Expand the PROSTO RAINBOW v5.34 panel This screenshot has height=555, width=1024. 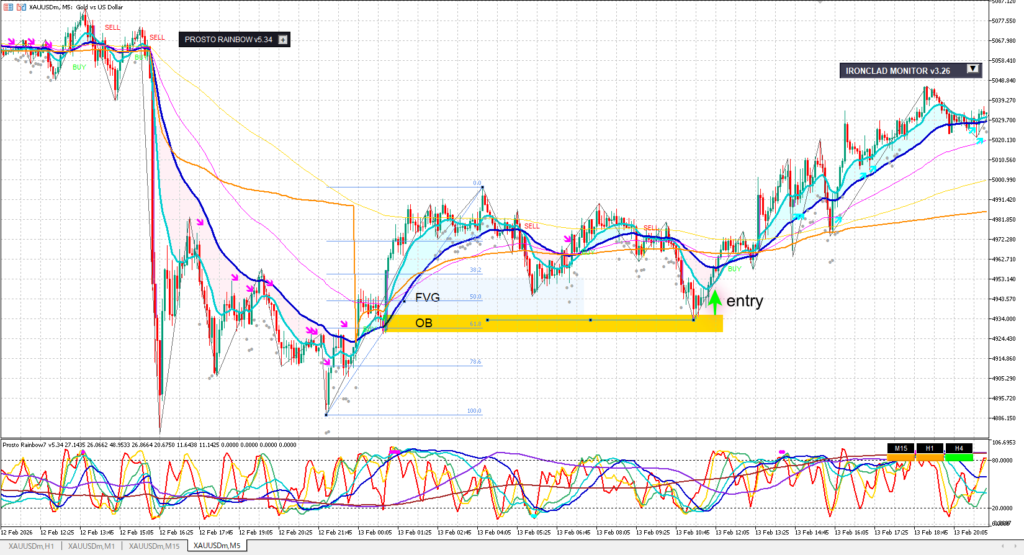click(x=283, y=39)
